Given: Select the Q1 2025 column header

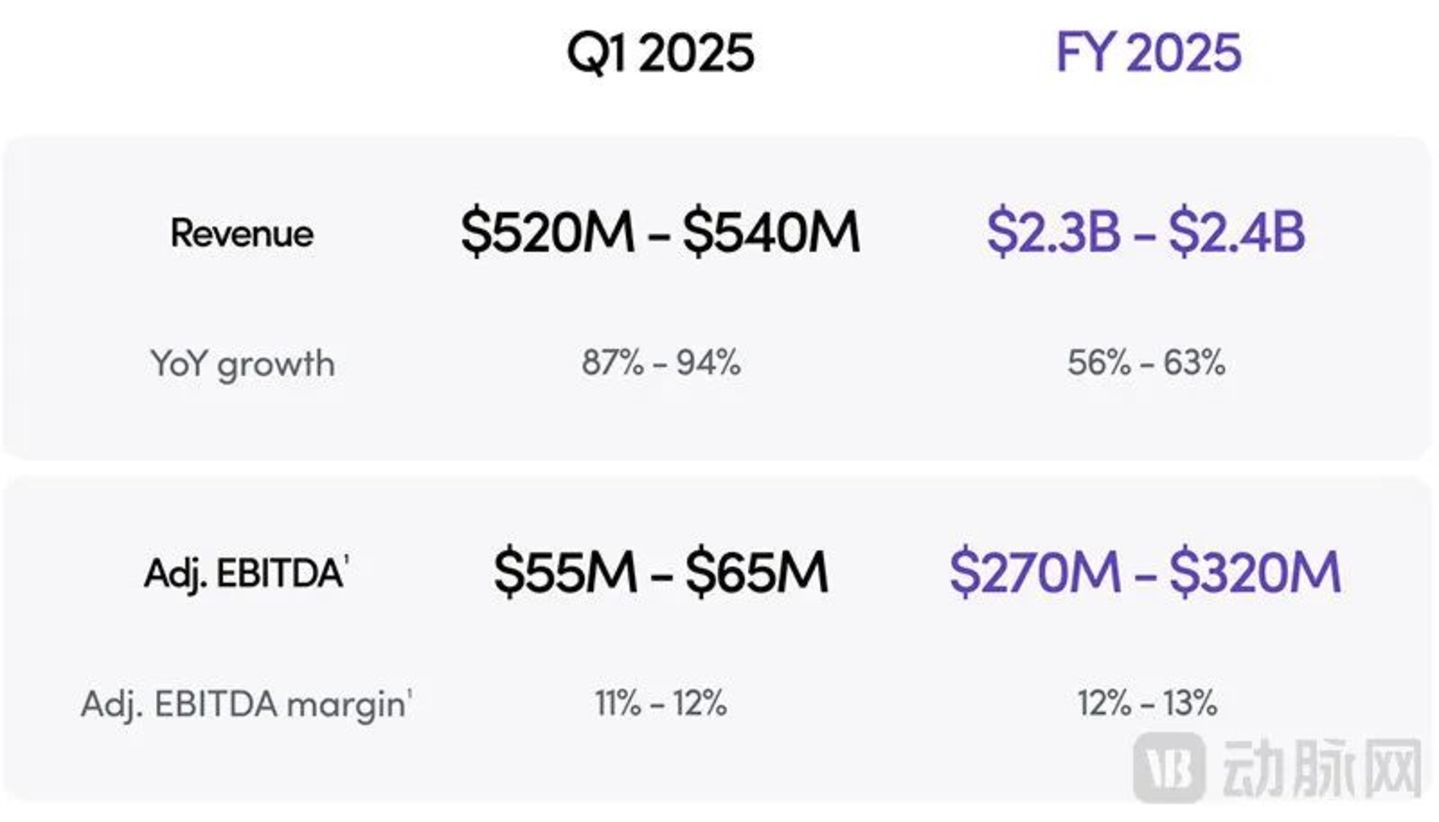Looking at the screenshot, I should pyautogui.click(x=660, y=52).
